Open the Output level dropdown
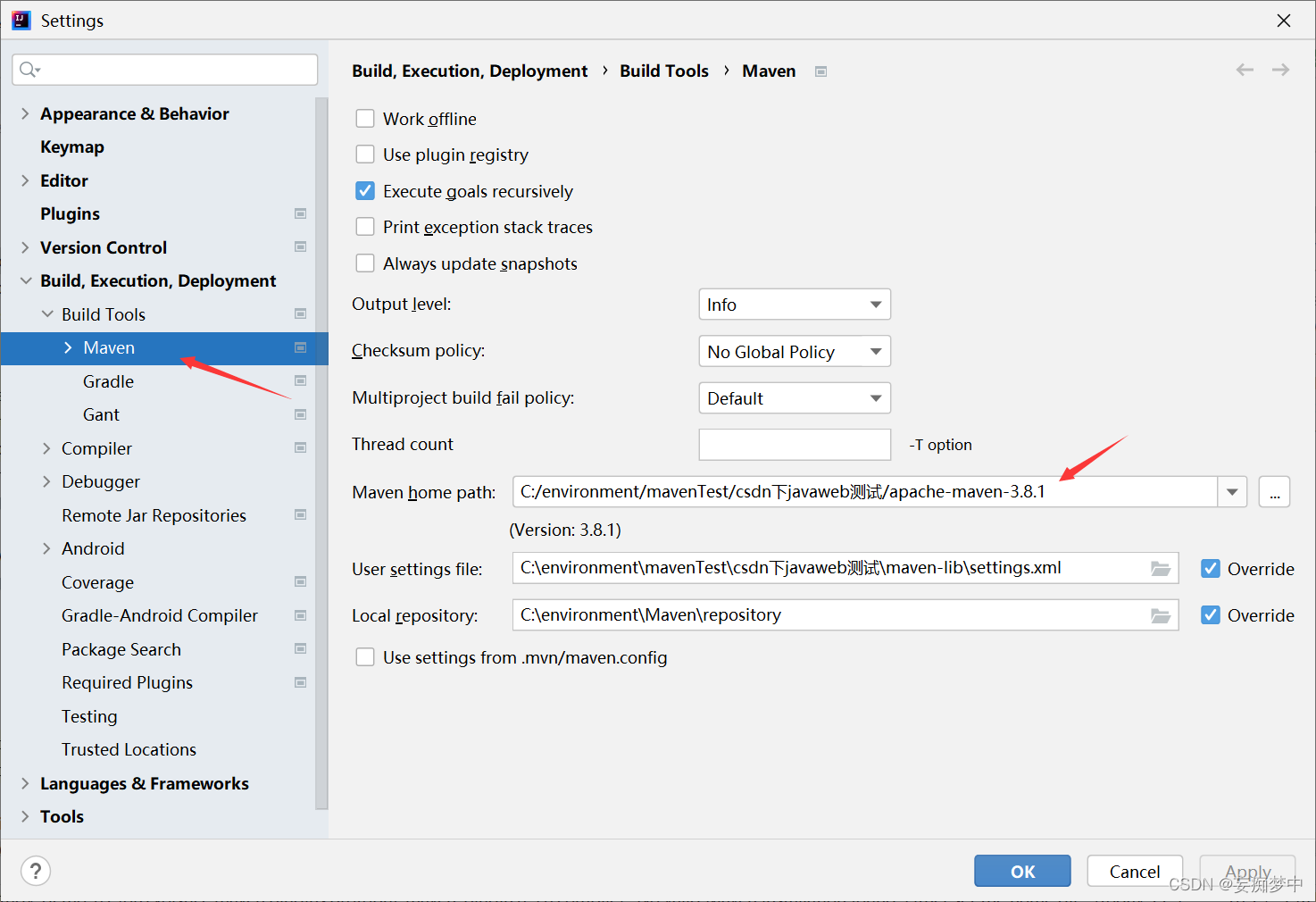The image size is (1316, 902). tap(795, 305)
